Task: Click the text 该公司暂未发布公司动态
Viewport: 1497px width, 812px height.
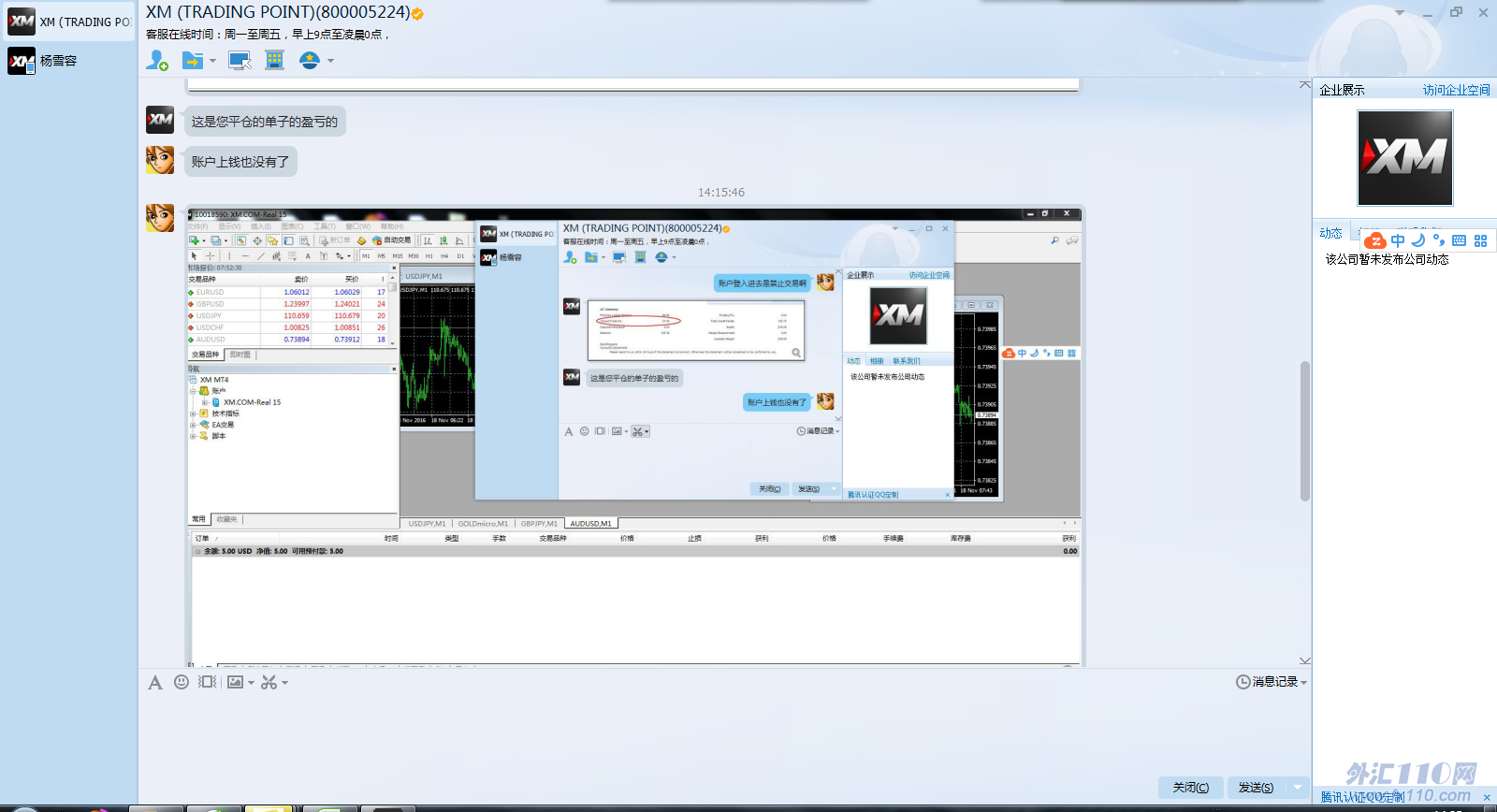Action: coord(1388,259)
